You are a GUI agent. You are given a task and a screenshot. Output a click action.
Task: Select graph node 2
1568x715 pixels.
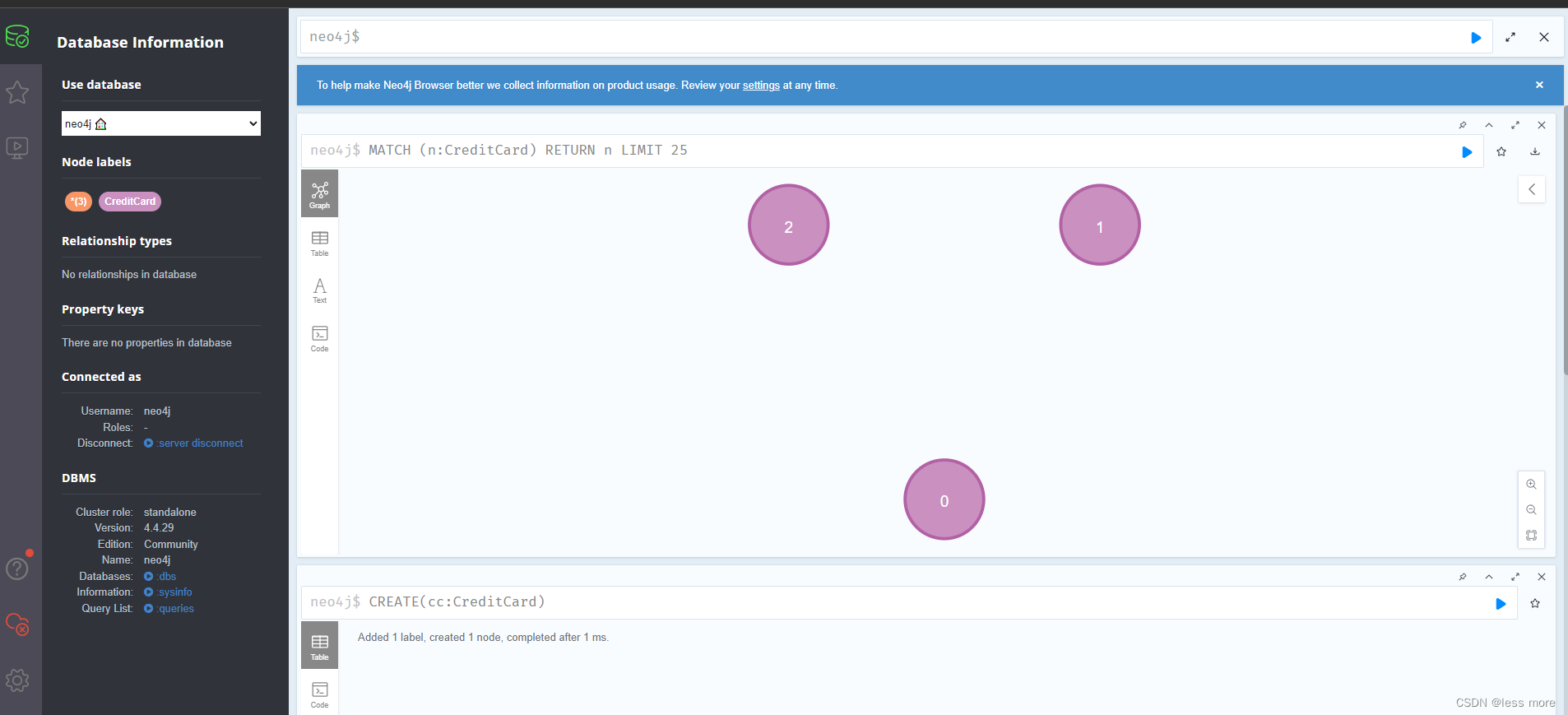tap(788, 225)
